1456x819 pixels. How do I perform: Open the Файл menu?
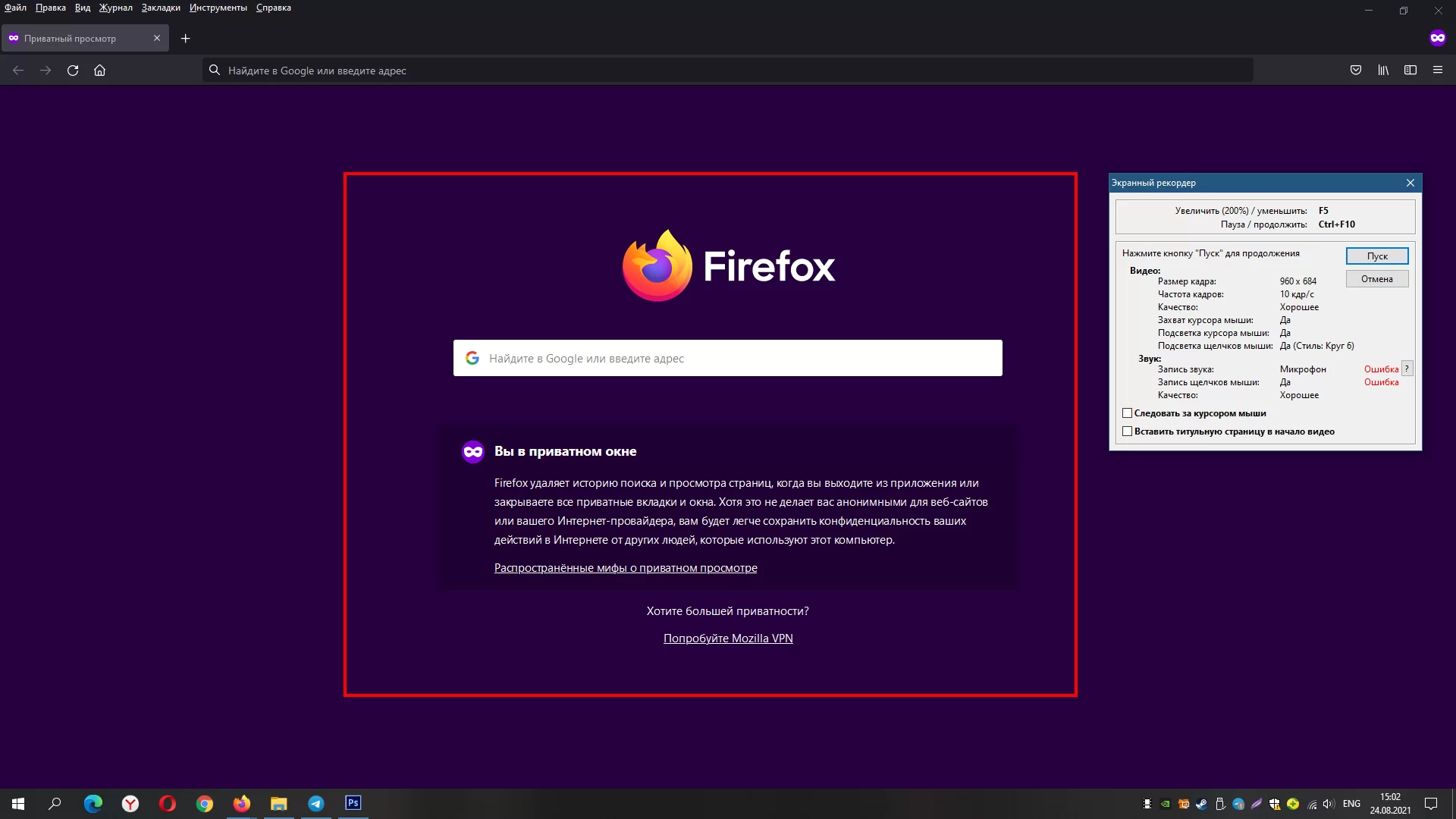(15, 8)
